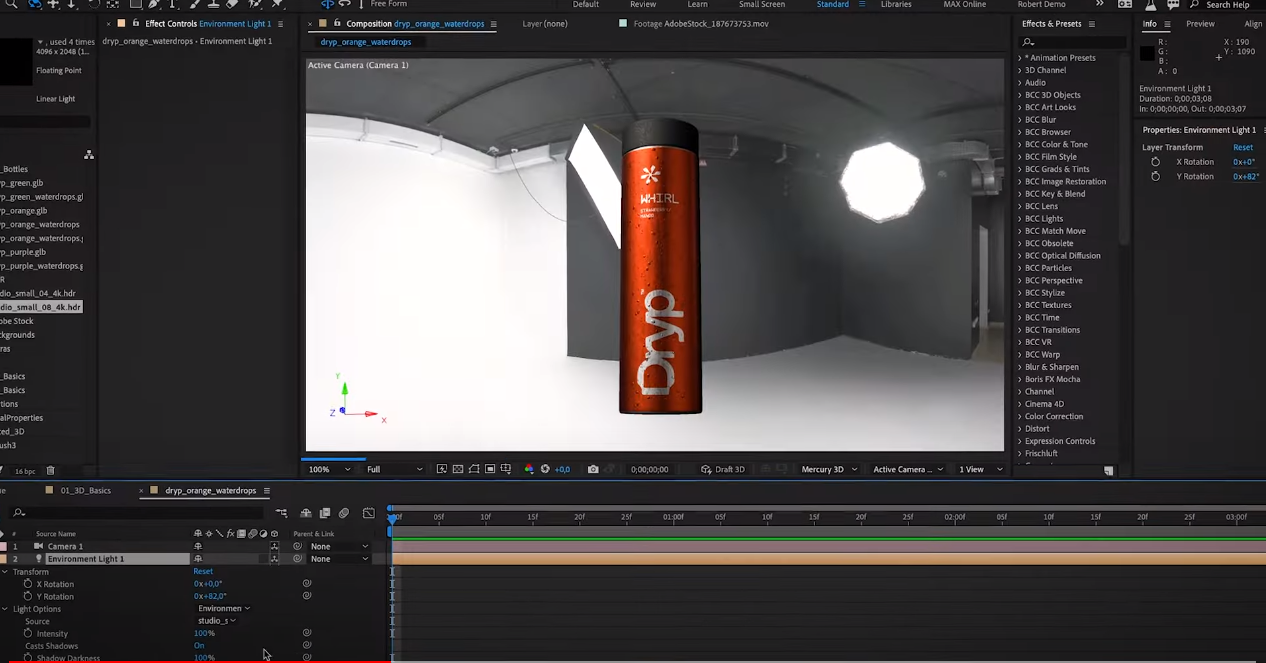Delete item with project panel trash icon
The width and height of the screenshot is (1266, 663).
(51, 470)
